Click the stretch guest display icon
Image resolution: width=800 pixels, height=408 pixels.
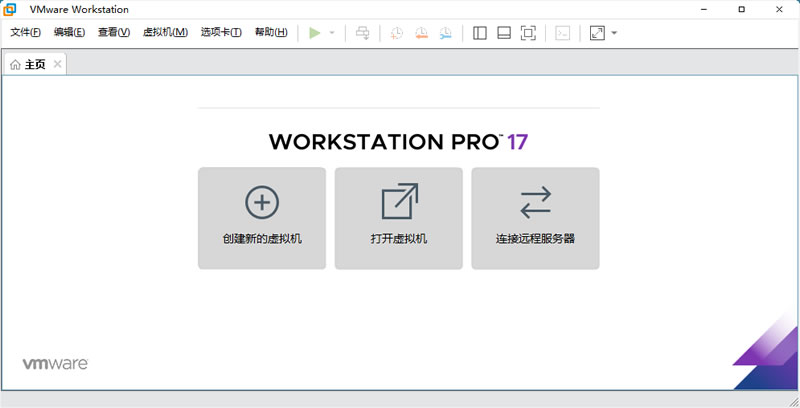point(597,33)
